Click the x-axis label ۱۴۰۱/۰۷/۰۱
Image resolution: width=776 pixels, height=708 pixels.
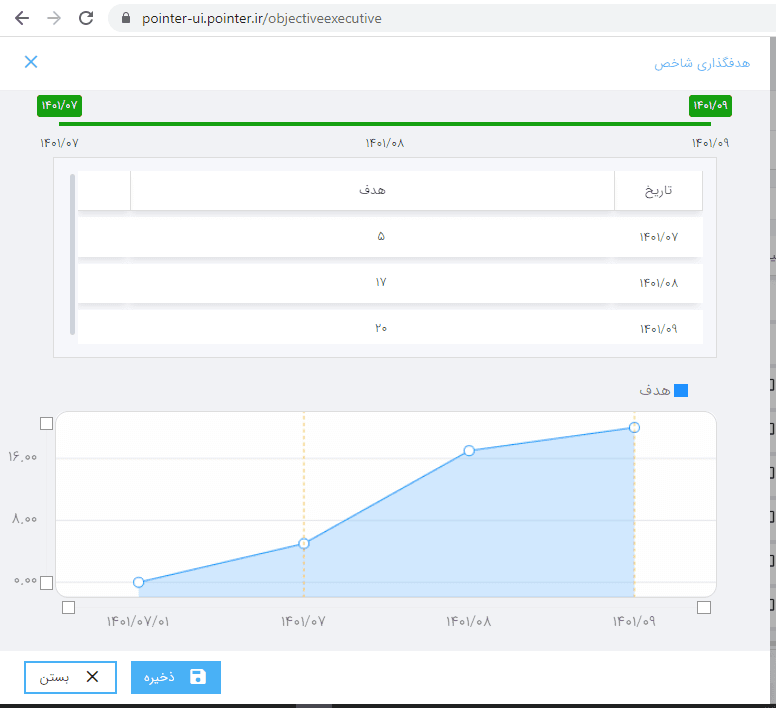(138, 621)
